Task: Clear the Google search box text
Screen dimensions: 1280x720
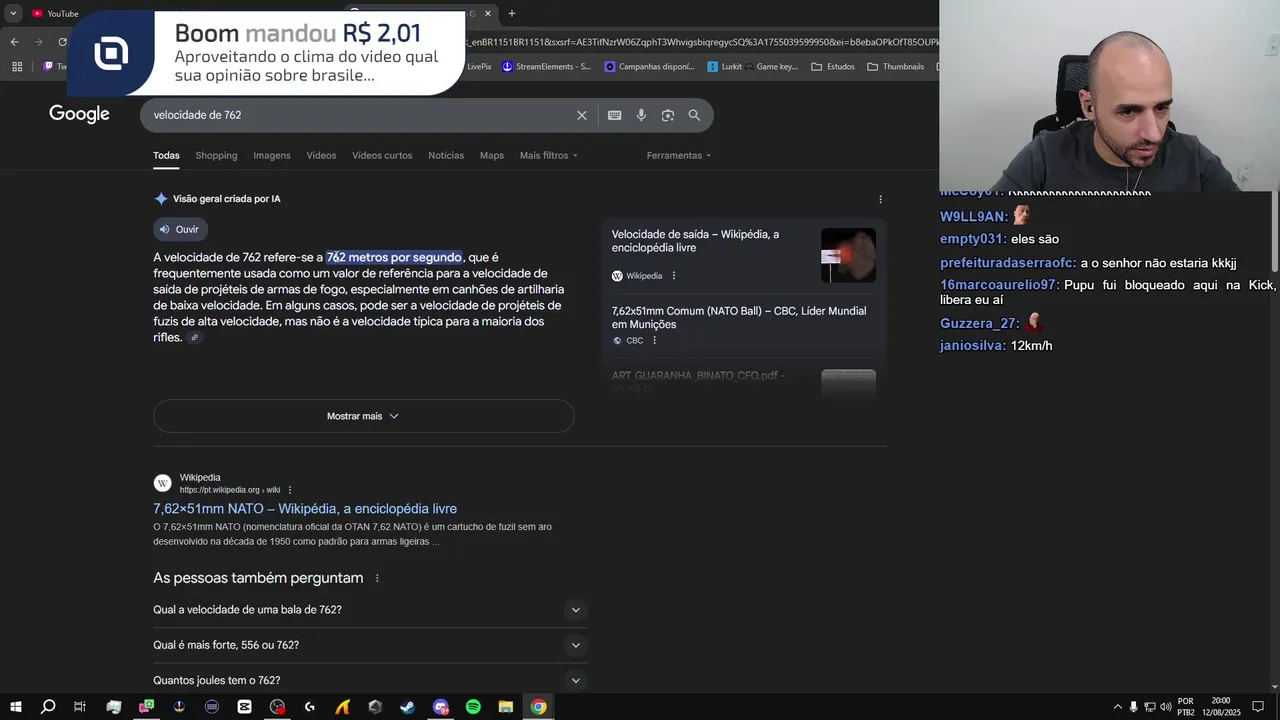Action: pyautogui.click(x=582, y=115)
